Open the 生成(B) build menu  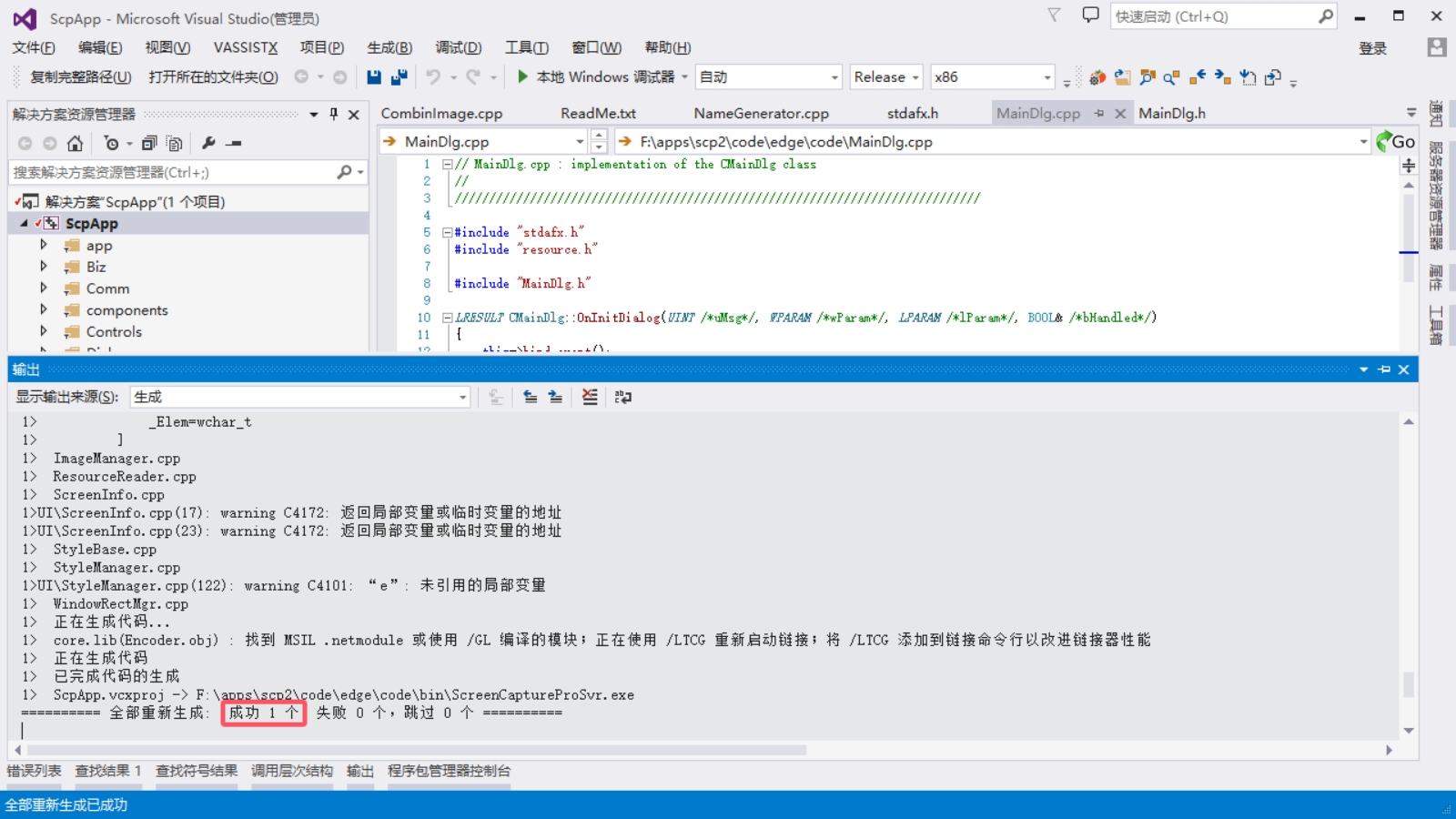coord(389,47)
